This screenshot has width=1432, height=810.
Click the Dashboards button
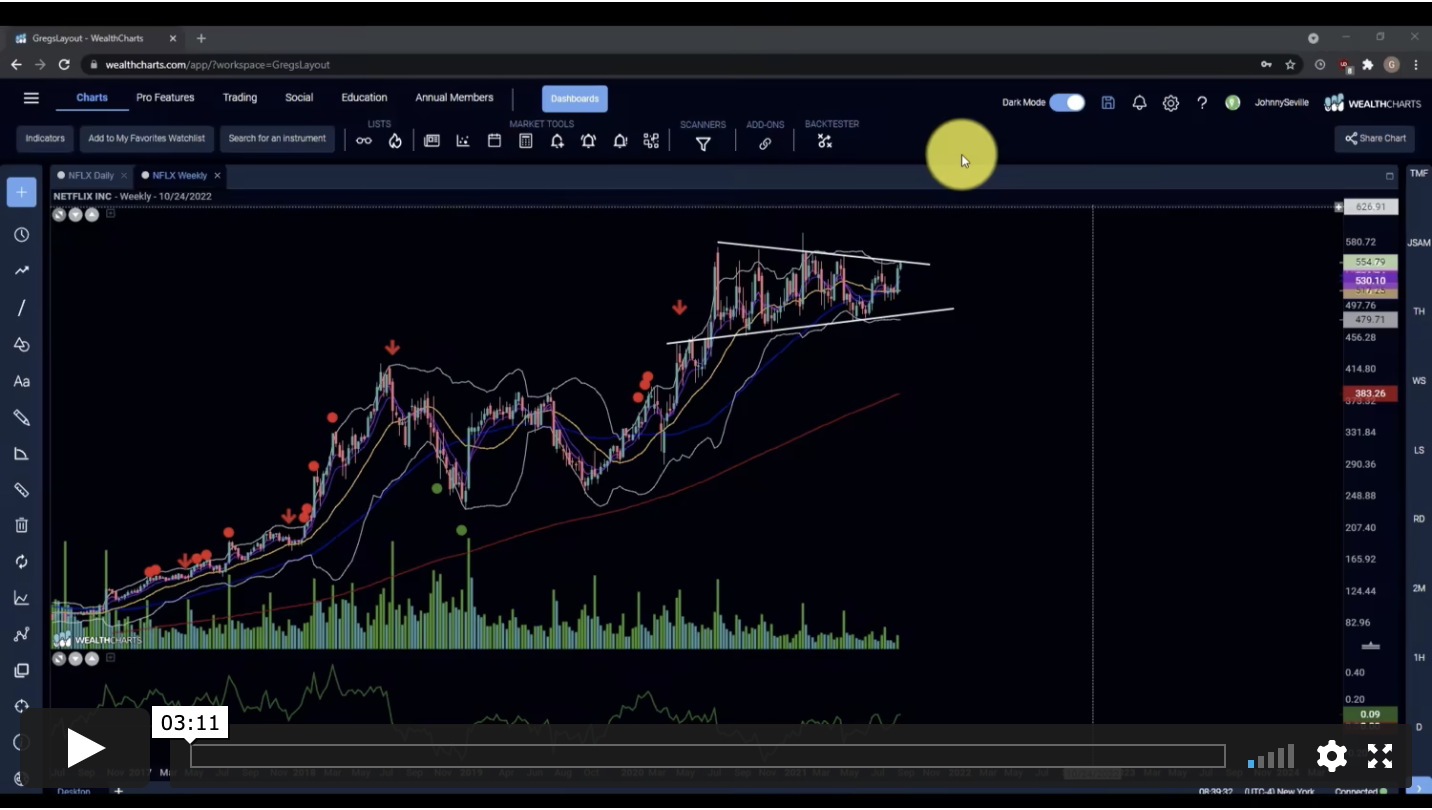[575, 99]
